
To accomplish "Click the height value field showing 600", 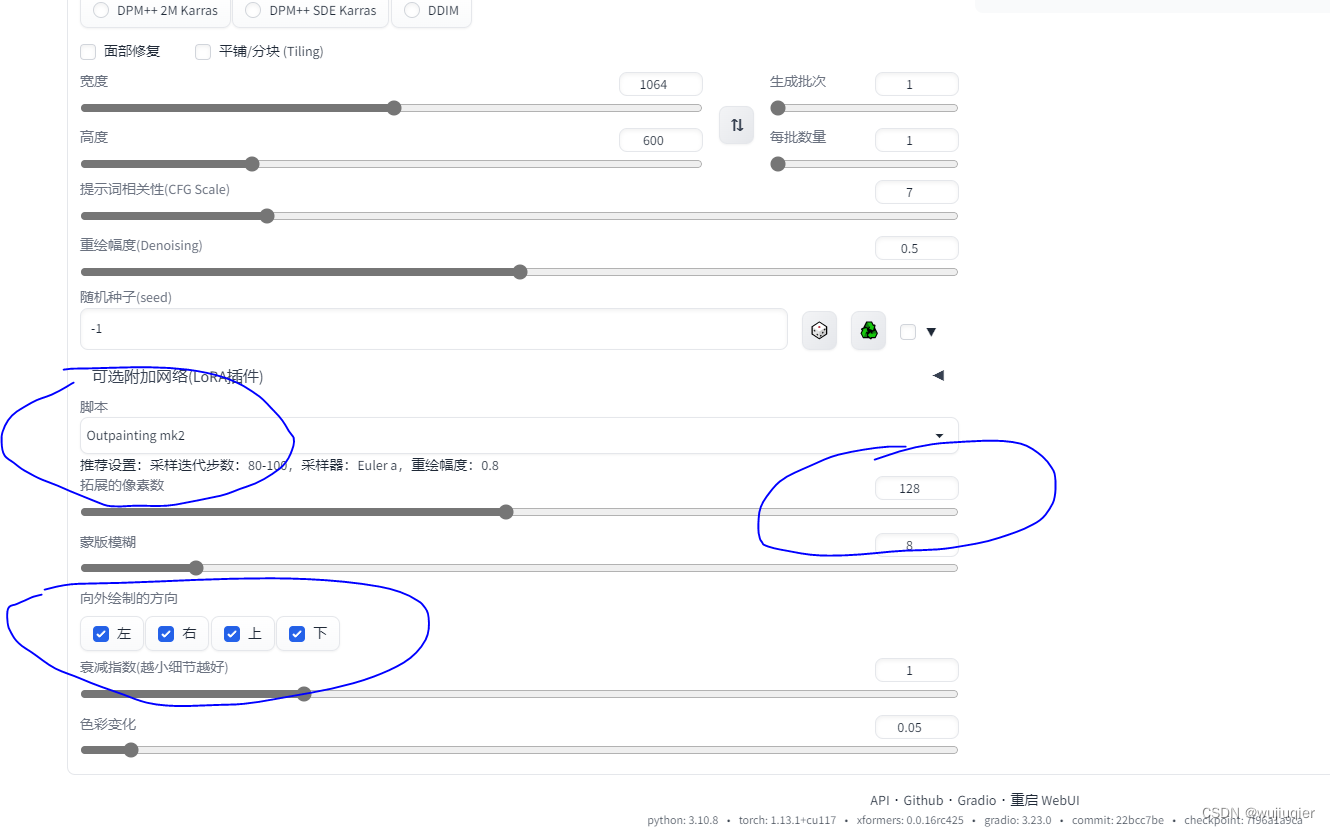I will point(660,140).
